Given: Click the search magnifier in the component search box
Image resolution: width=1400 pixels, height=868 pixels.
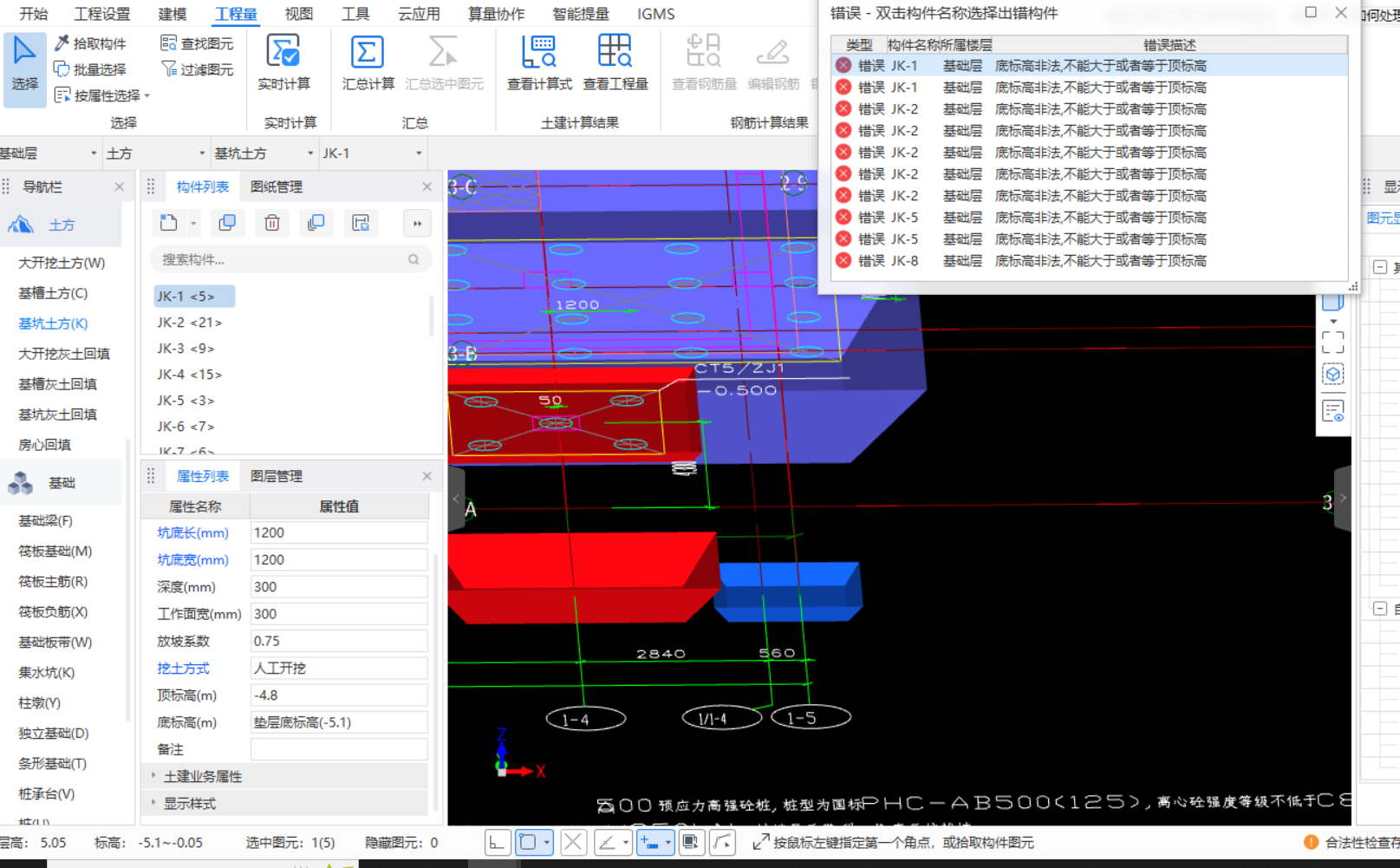Looking at the screenshot, I should tap(413, 259).
